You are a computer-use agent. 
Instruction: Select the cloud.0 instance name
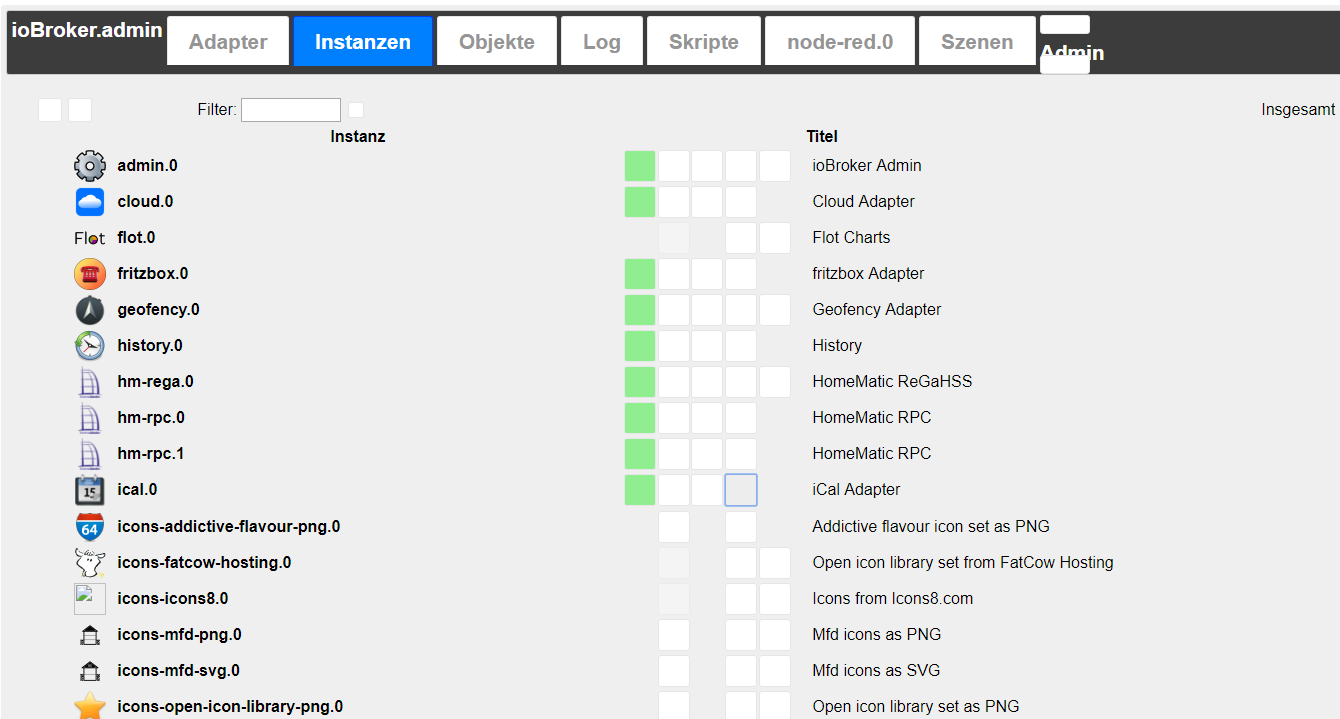click(145, 202)
